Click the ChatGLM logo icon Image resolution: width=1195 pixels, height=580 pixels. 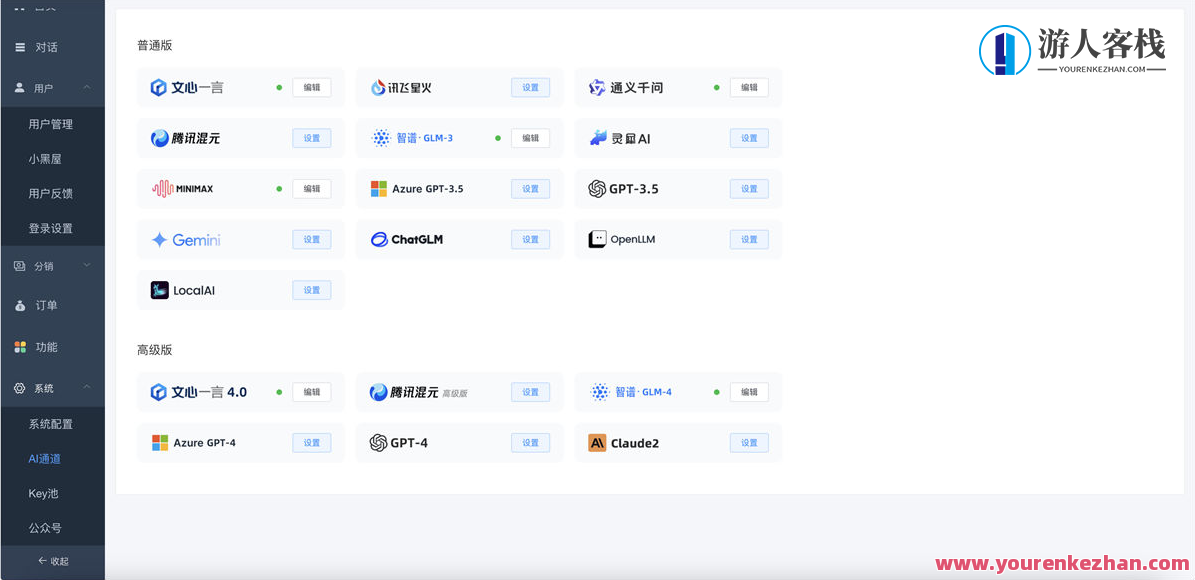(x=381, y=239)
